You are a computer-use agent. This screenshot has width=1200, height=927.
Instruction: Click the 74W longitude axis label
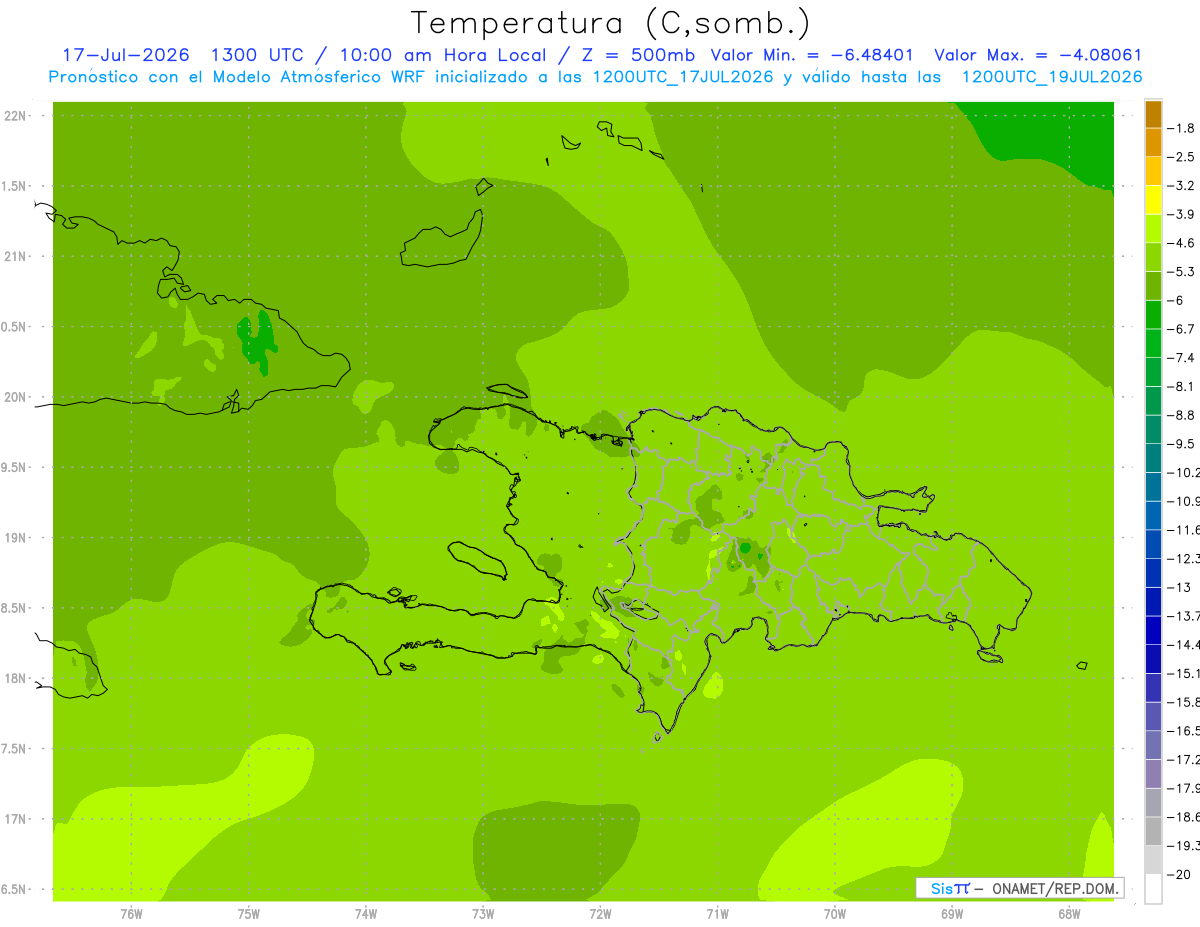(x=365, y=914)
